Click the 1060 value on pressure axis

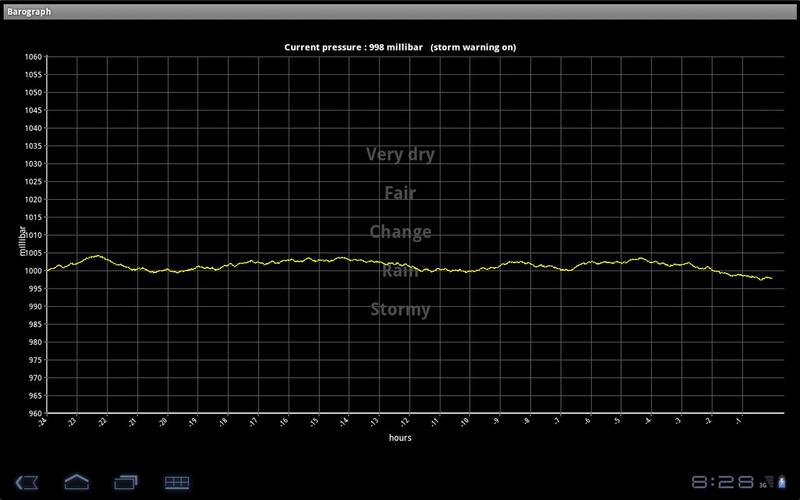33,57
